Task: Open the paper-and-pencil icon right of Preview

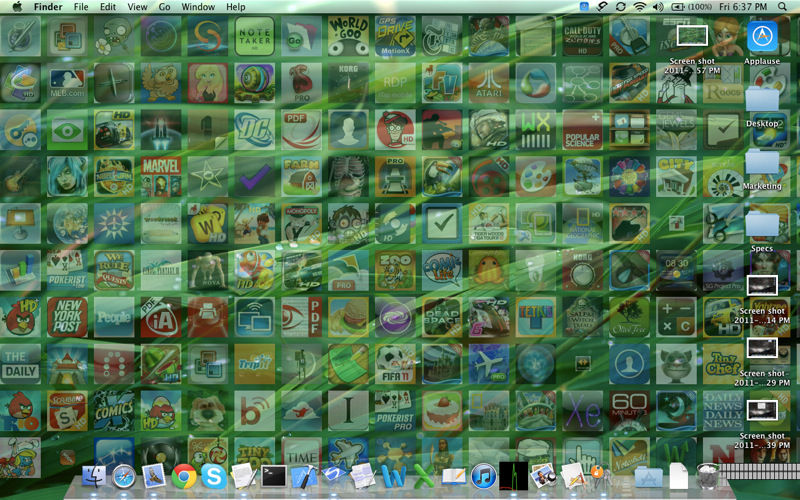Action: [x=573, y=477]
